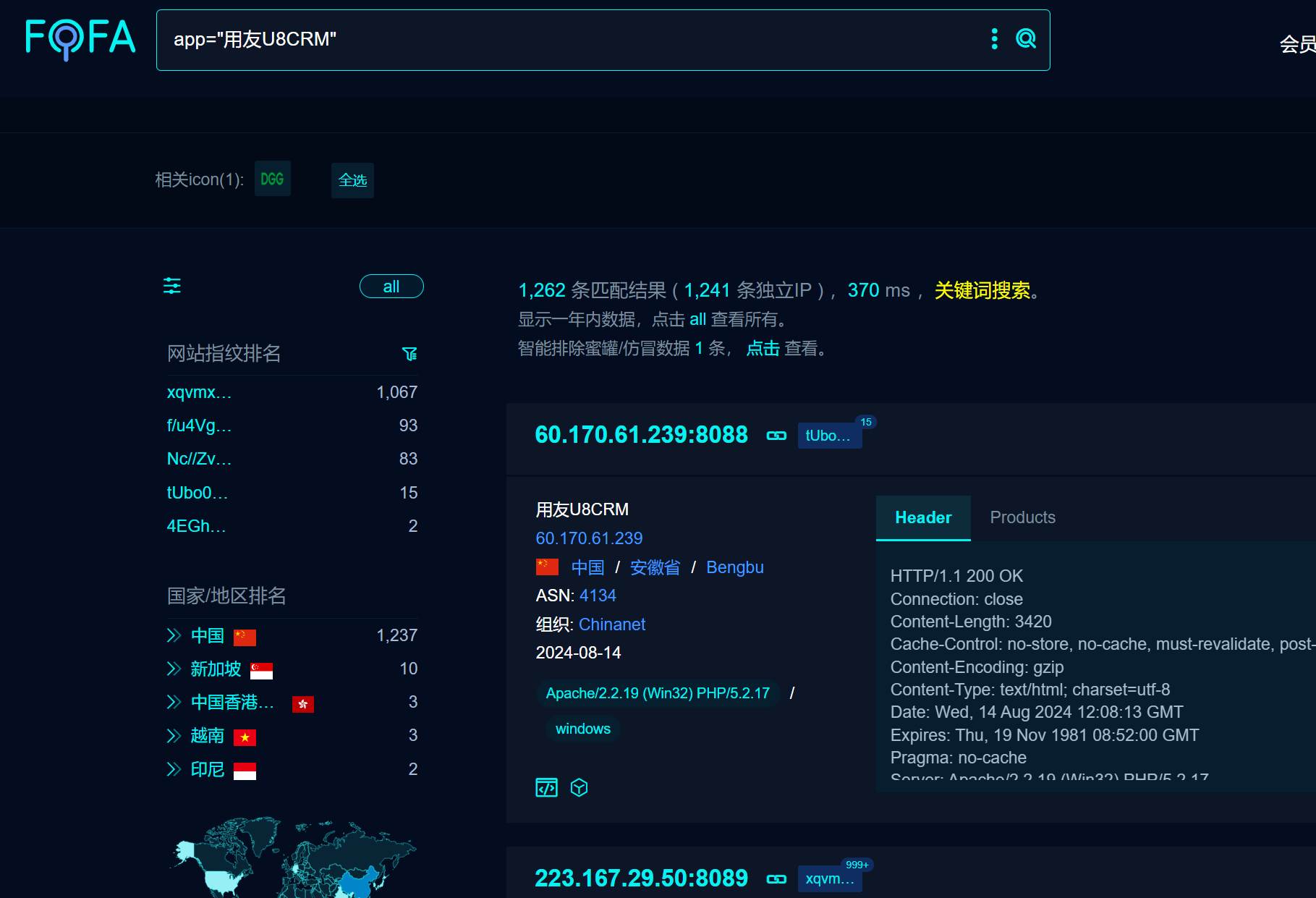The image size is (1316, 898).
Task: Click the Indonesia flag in country ranking
Action: (x=245, y=771)
